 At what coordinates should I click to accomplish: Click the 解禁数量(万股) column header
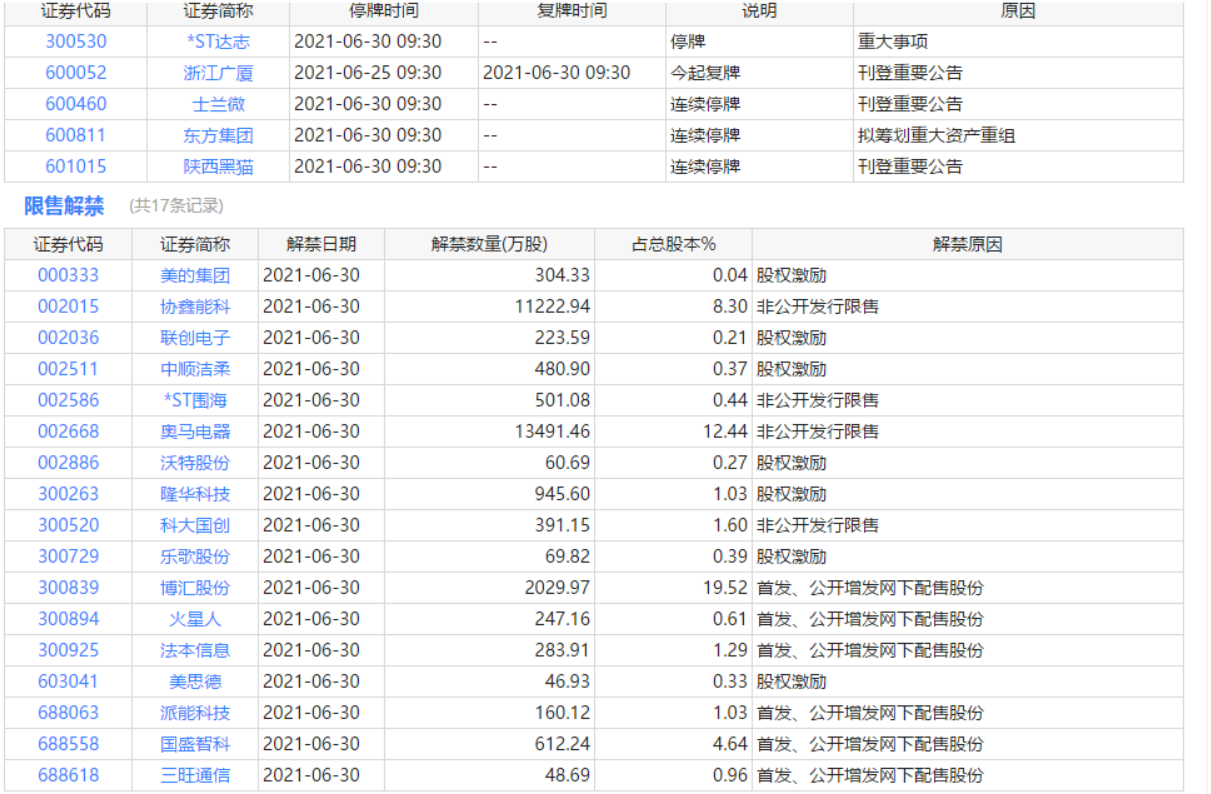(489, 245)
